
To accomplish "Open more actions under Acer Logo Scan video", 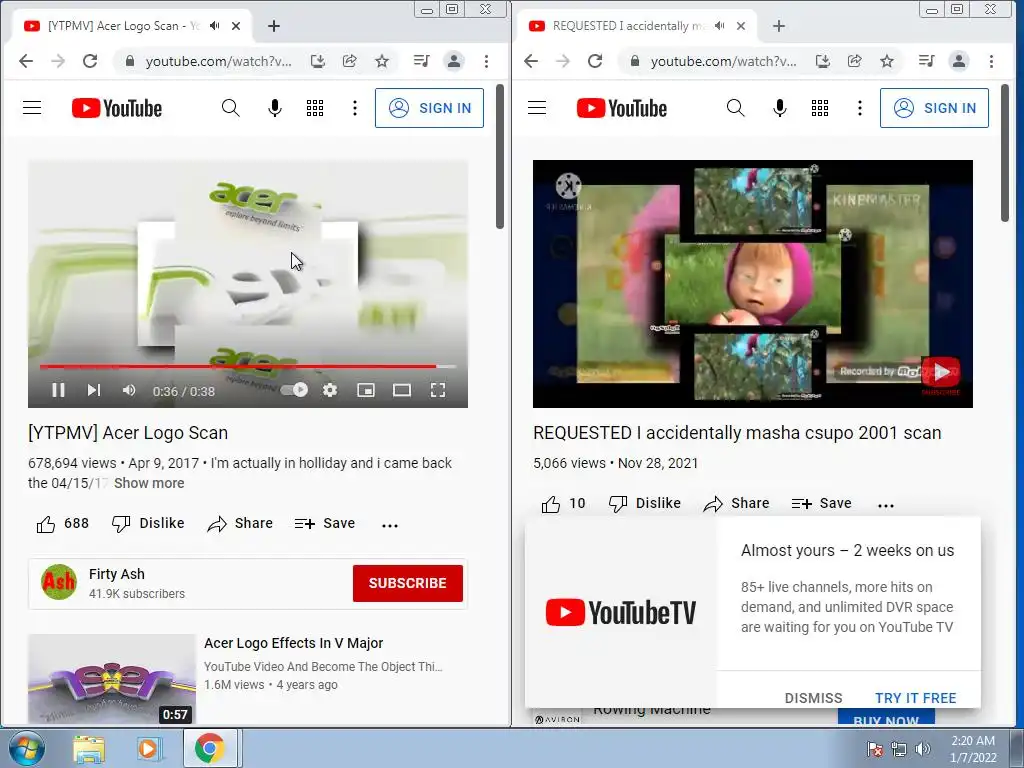I will click(x=390, y=525).
